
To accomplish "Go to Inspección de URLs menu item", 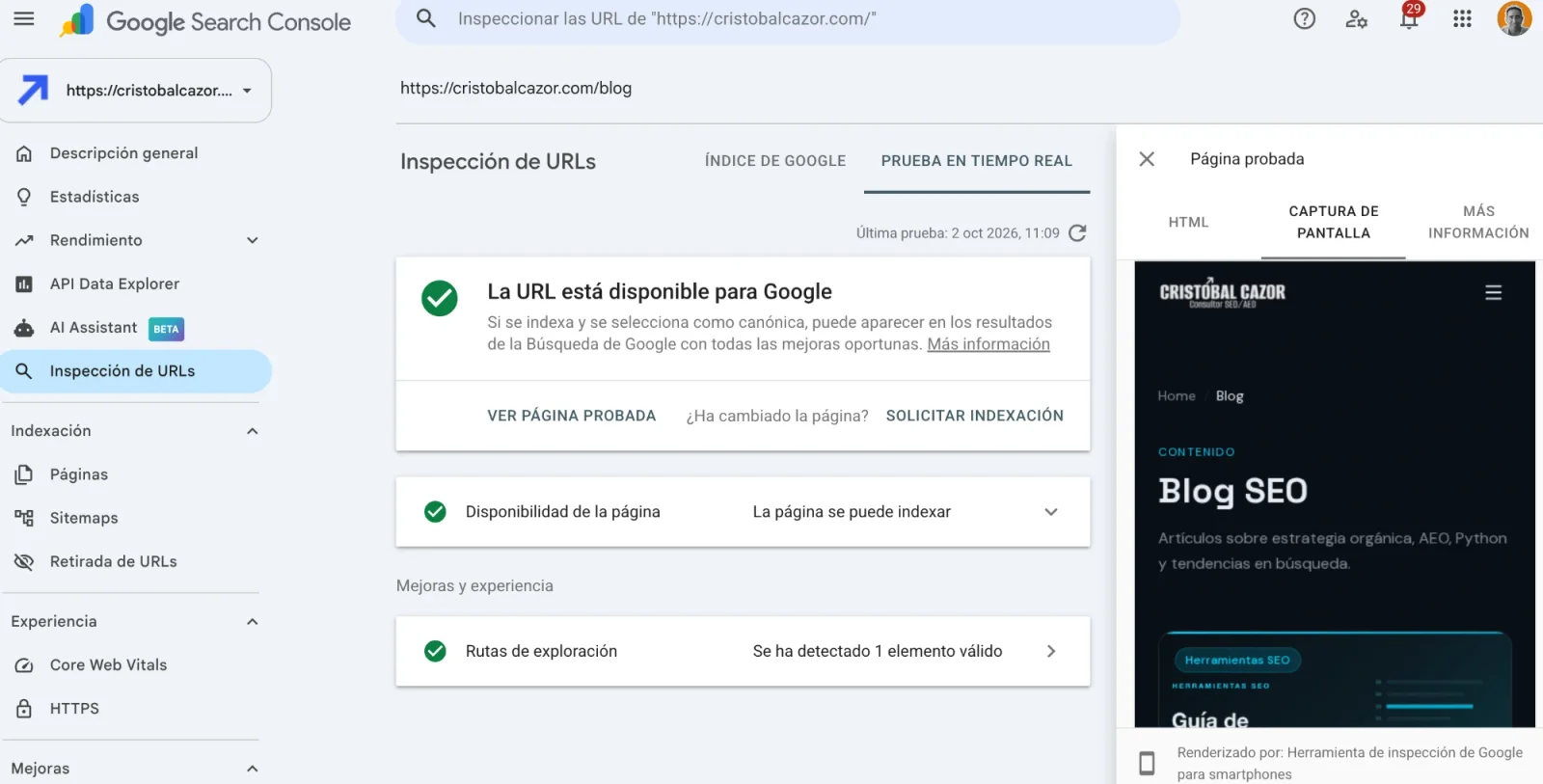I will 136,371.
